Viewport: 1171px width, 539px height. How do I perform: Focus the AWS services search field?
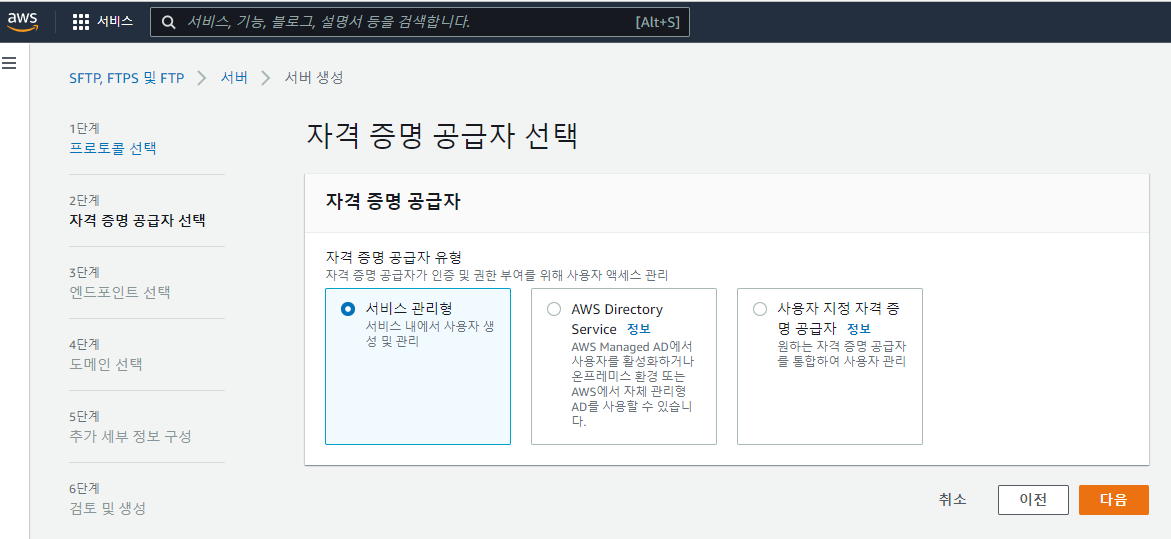point(420,22)
